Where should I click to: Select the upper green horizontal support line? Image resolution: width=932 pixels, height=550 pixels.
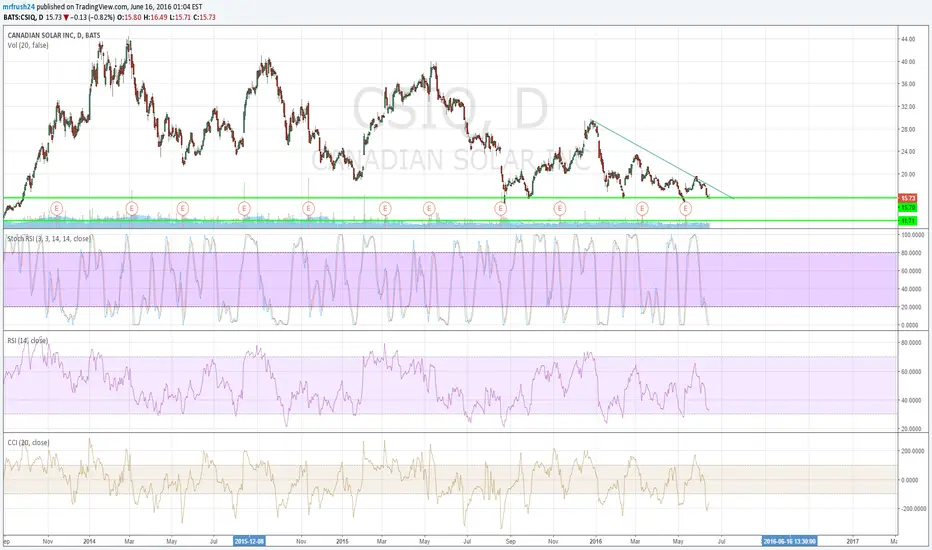tap(450, 198)
